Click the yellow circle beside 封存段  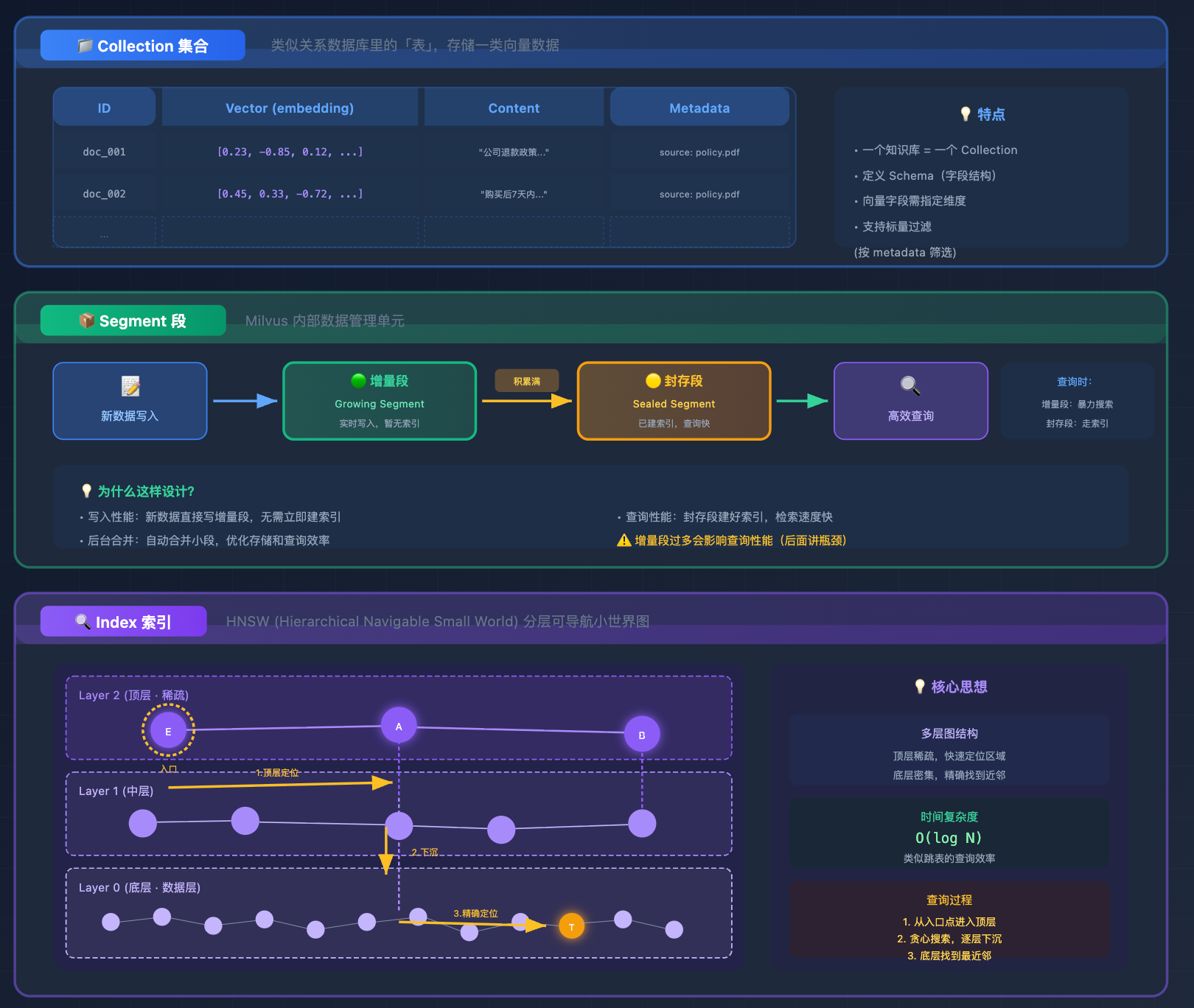click(653, 380)
